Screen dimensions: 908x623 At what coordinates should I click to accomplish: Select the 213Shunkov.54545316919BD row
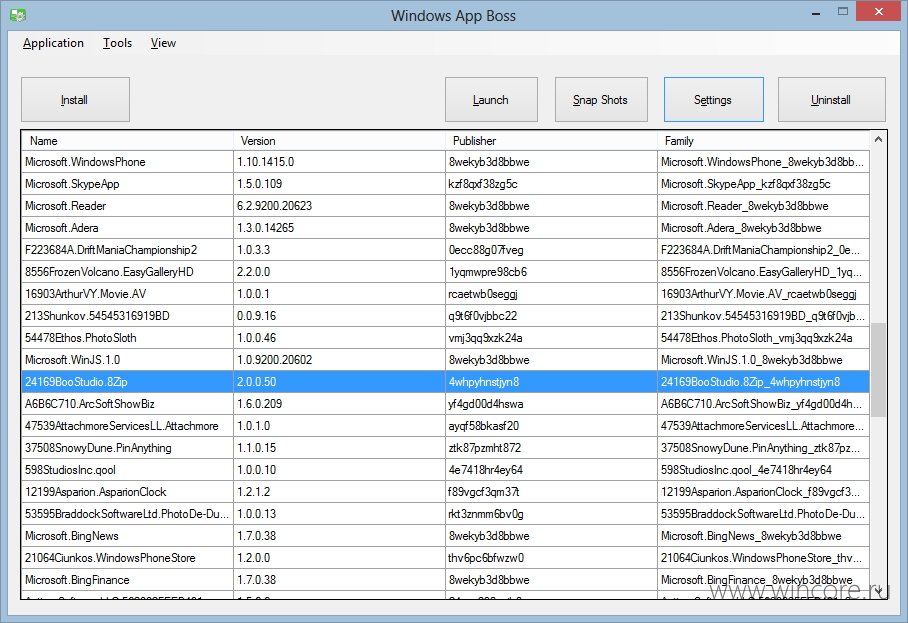pyautogui.click(x=445, y=316)
